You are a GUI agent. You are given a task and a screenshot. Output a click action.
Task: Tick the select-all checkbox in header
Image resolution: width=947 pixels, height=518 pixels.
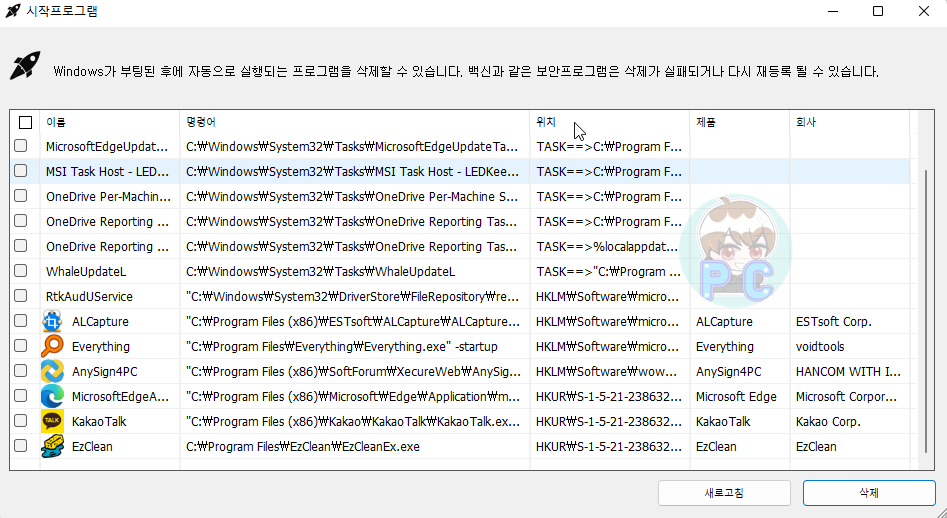pos(25,123)
